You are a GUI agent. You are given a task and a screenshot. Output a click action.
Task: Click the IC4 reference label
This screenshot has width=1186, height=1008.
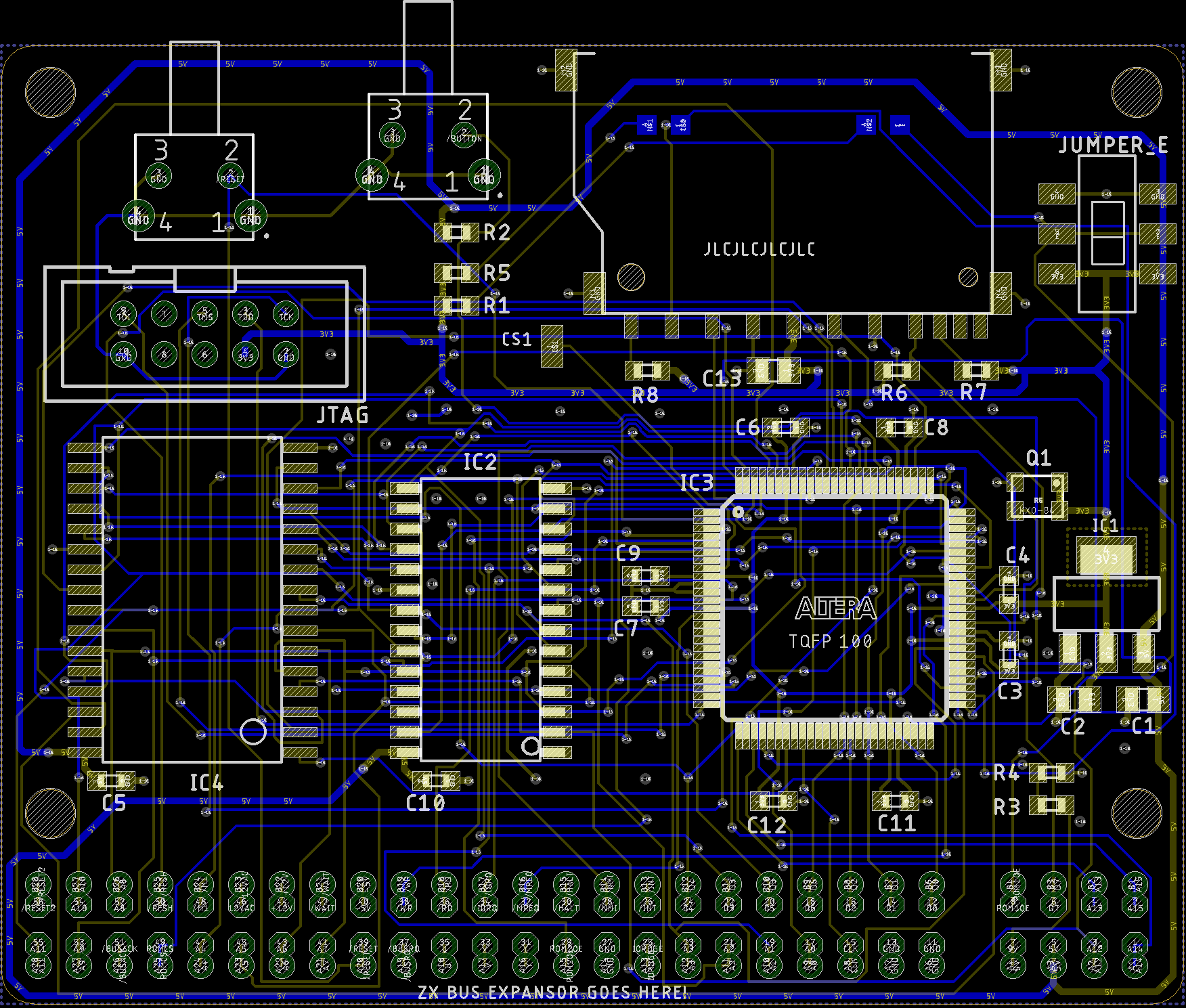coord(206,783)
